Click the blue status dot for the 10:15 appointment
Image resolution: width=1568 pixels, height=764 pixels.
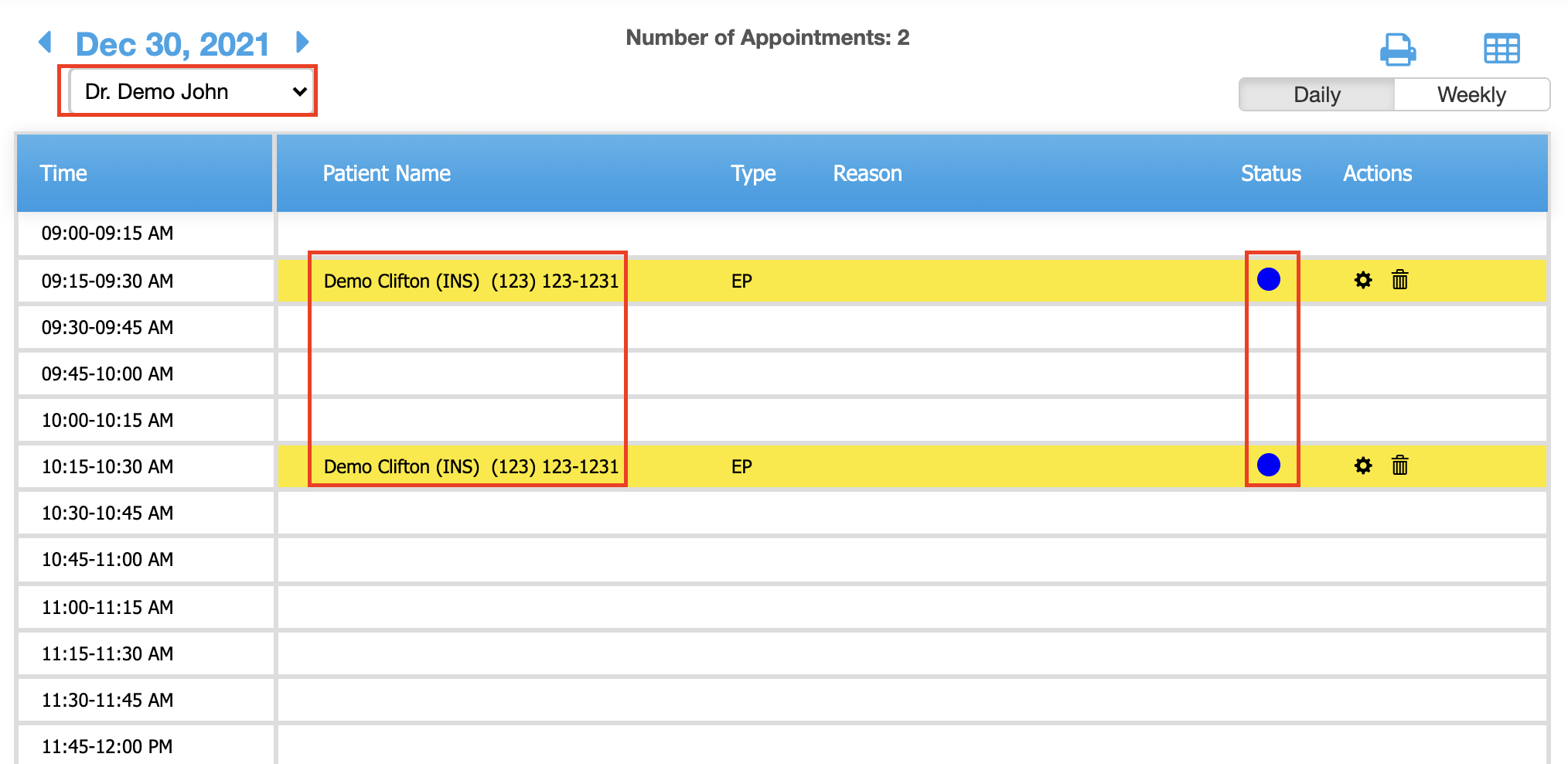tap(1270, 466)
